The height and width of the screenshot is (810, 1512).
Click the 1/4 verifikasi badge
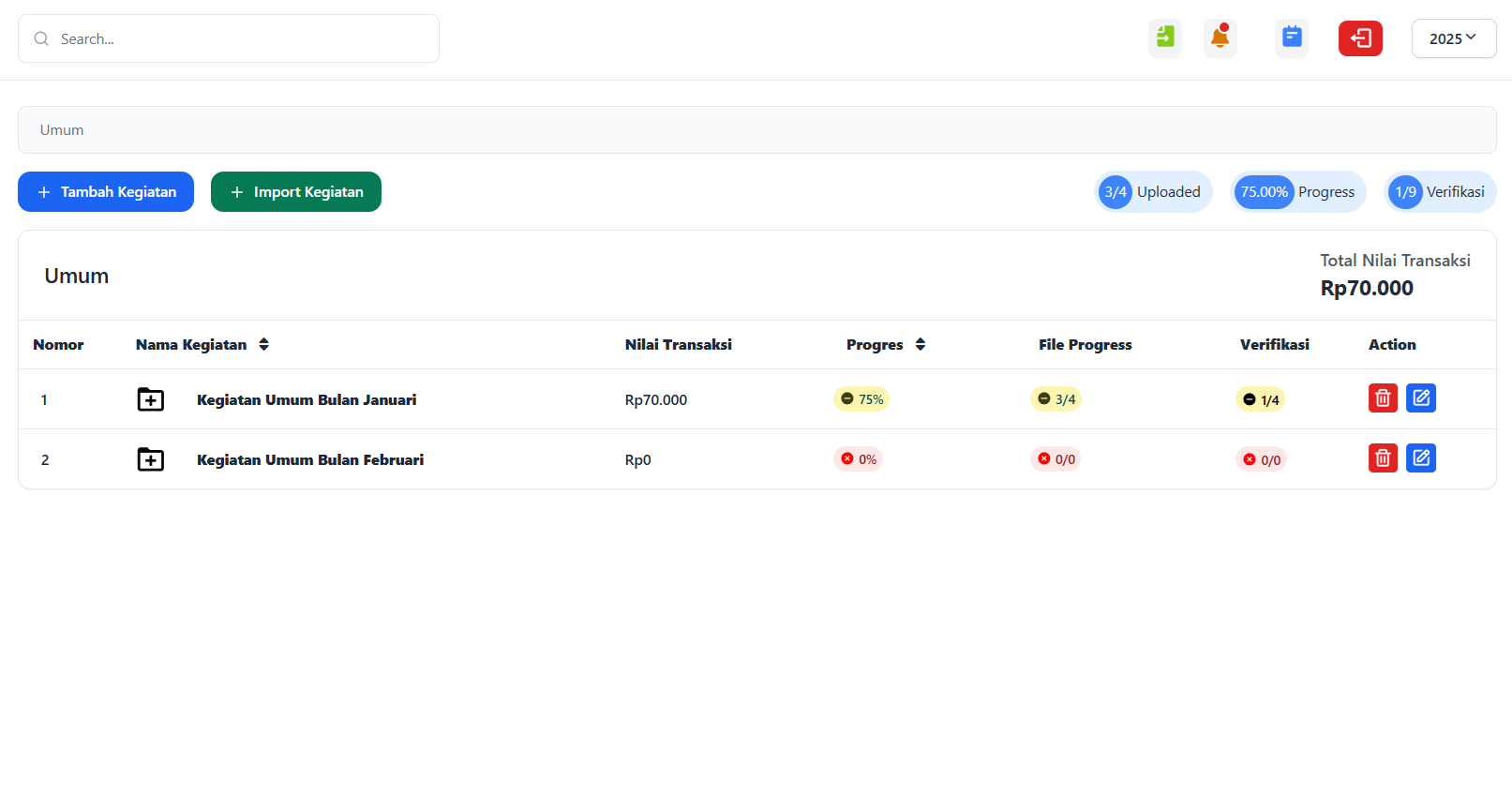1261,399
